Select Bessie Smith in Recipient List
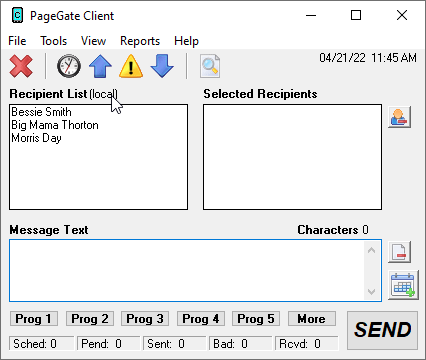Screen dimensions: 426x360 click(x=41, y=112)
